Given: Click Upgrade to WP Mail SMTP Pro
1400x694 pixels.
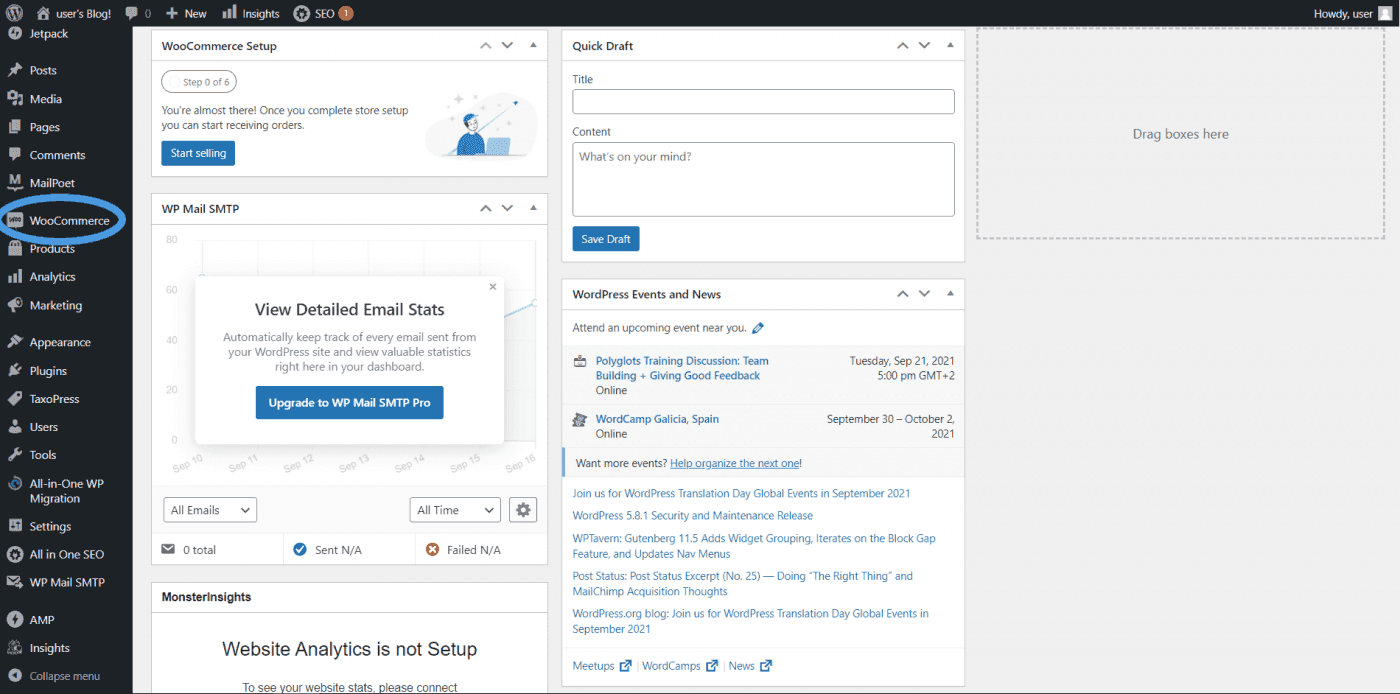Looking at the screenshot, I should pos(349,403).
